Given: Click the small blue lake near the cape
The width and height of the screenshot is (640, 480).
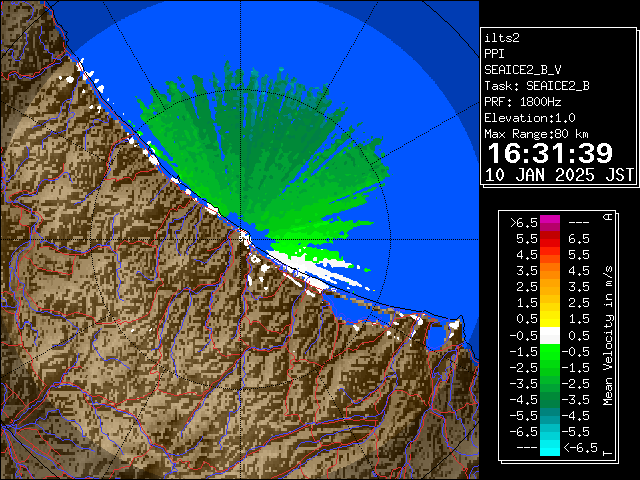Looking at the screenshot, I should (436, 339).
